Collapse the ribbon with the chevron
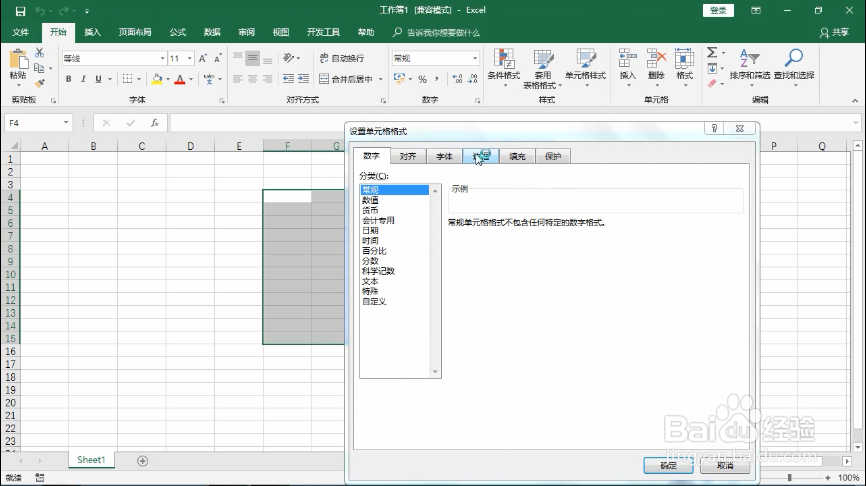Screen dimensions: 866x486 coord(855,101)
